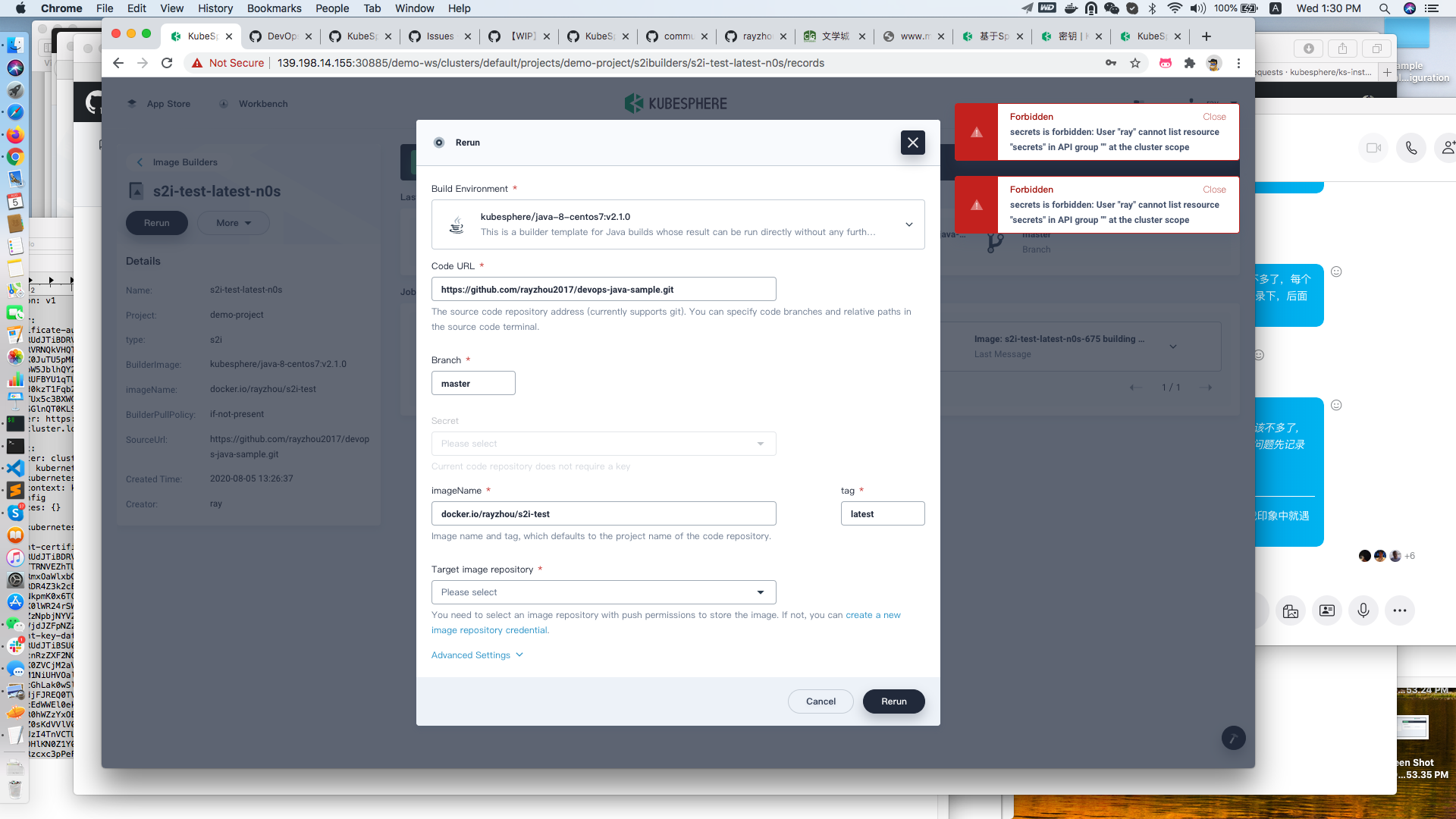Open the Apple menu
1456x819 pixels.
(20, 8)
